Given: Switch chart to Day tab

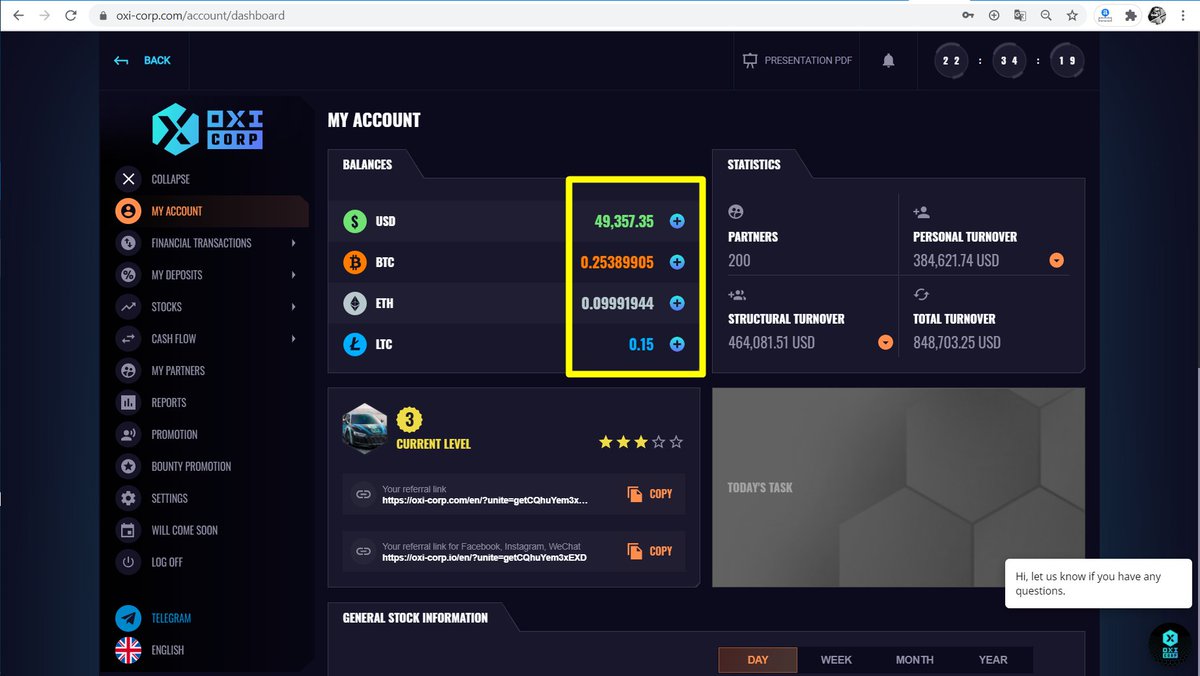Looking at the screenshot, I should pos(758,660).
